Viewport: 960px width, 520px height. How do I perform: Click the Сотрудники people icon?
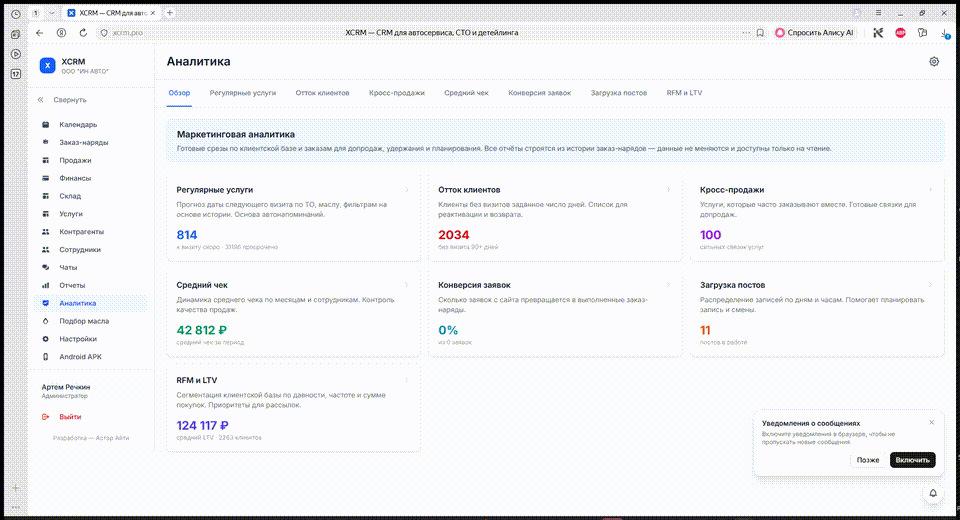[45, 249]
